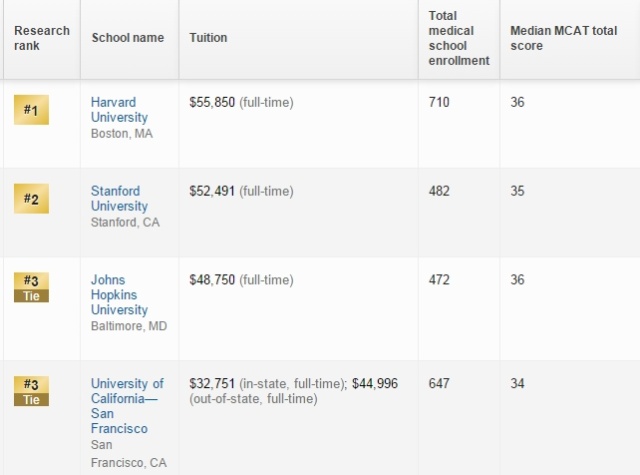Click the gold #2 rank badge
The width and height of the screenshot is (640, 475).
click(30, 198)
